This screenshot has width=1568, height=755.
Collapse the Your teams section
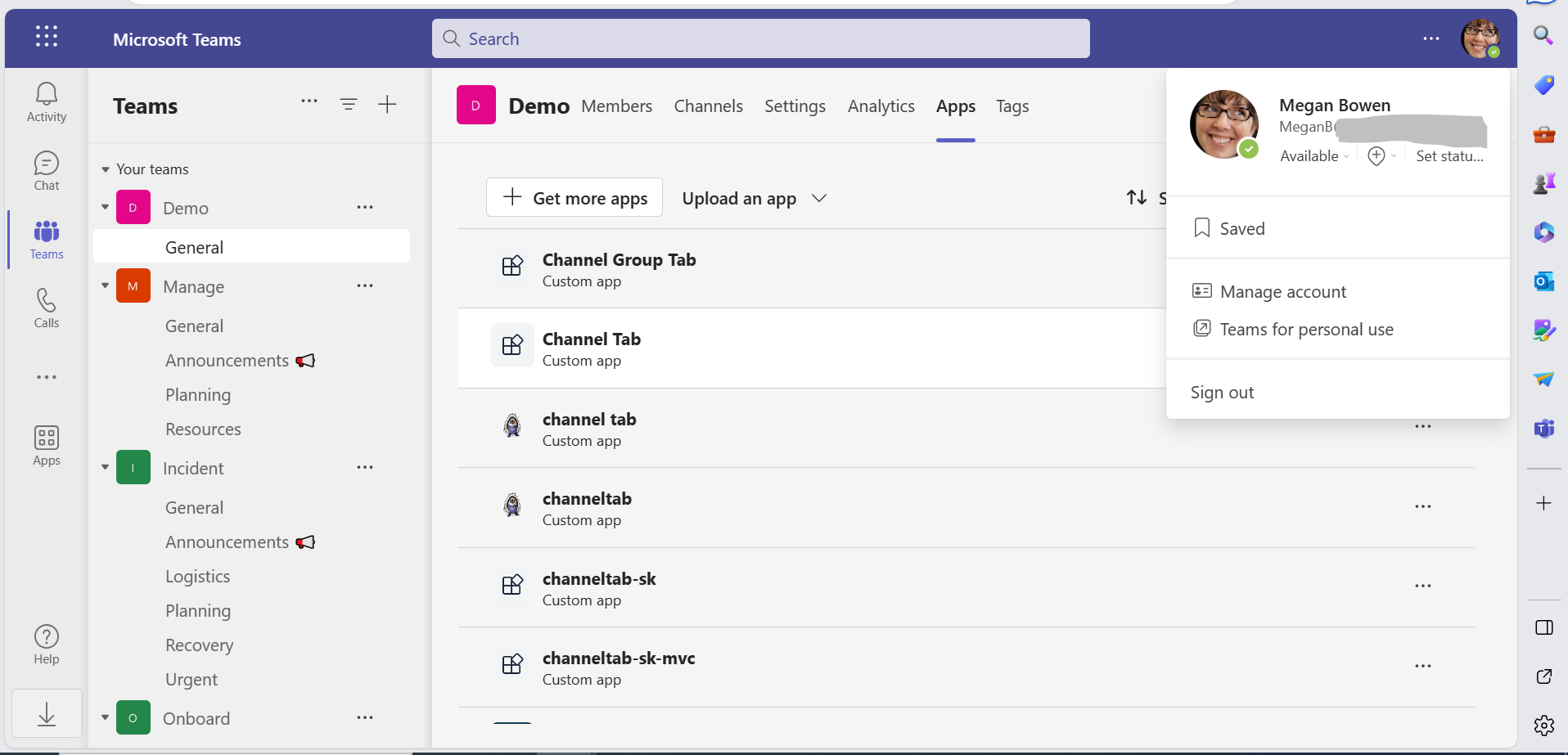tap(105, 169)
